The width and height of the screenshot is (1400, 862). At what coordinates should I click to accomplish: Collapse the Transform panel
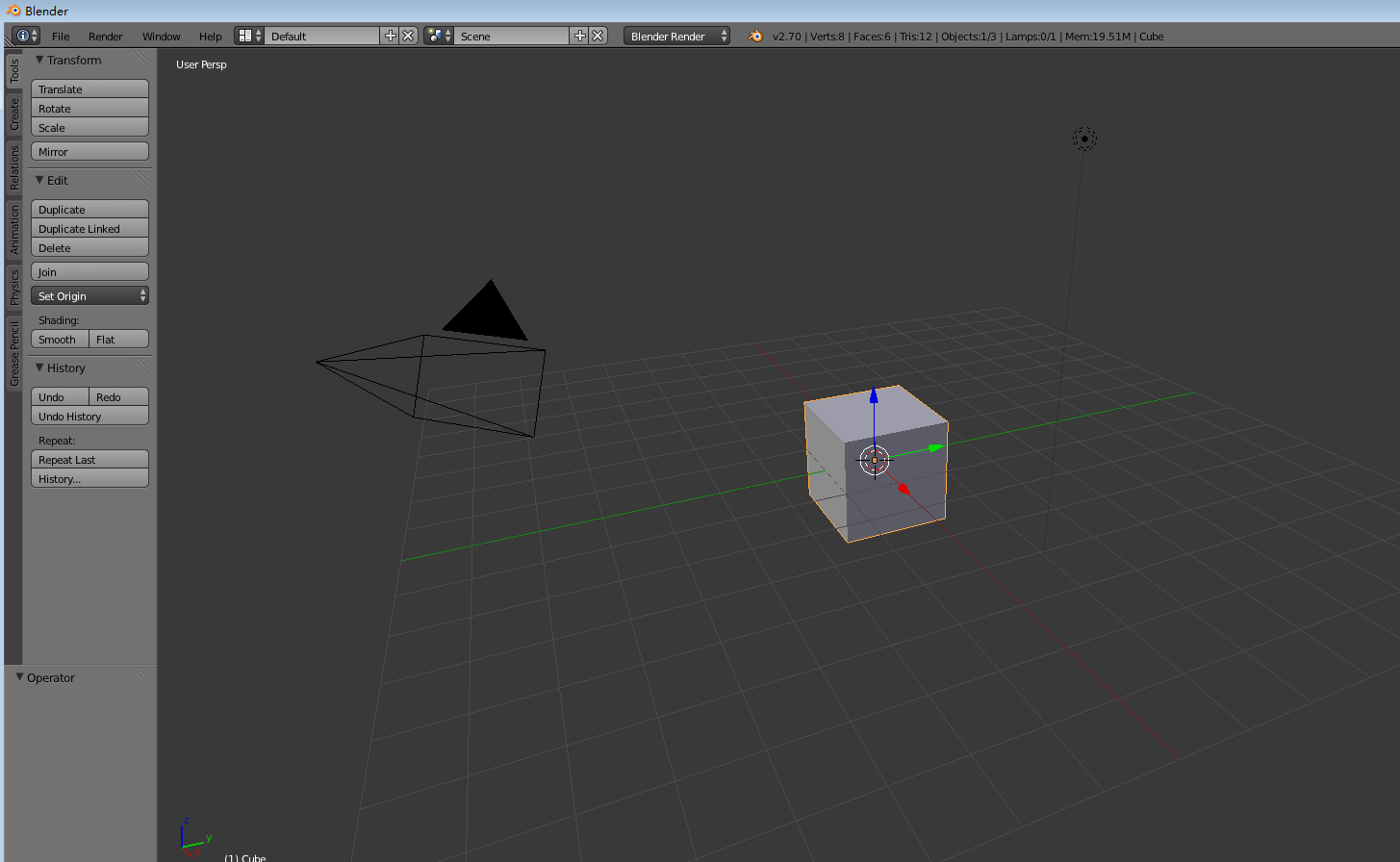39,60
